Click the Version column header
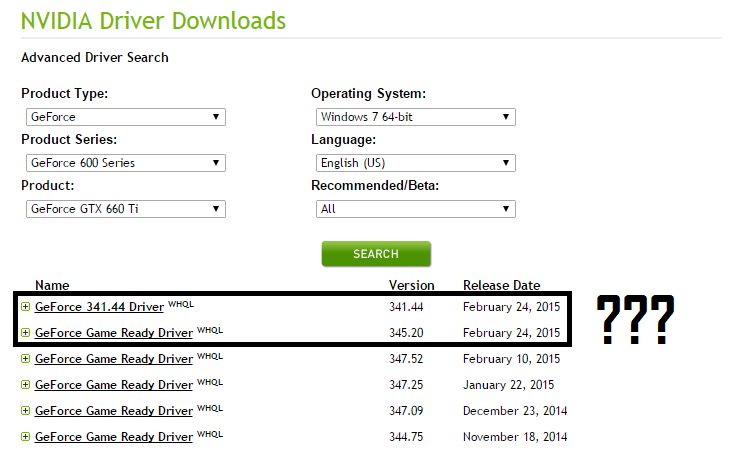Viewport: 735px width, 451px height. pyautogui.click(x=412, y=285)
